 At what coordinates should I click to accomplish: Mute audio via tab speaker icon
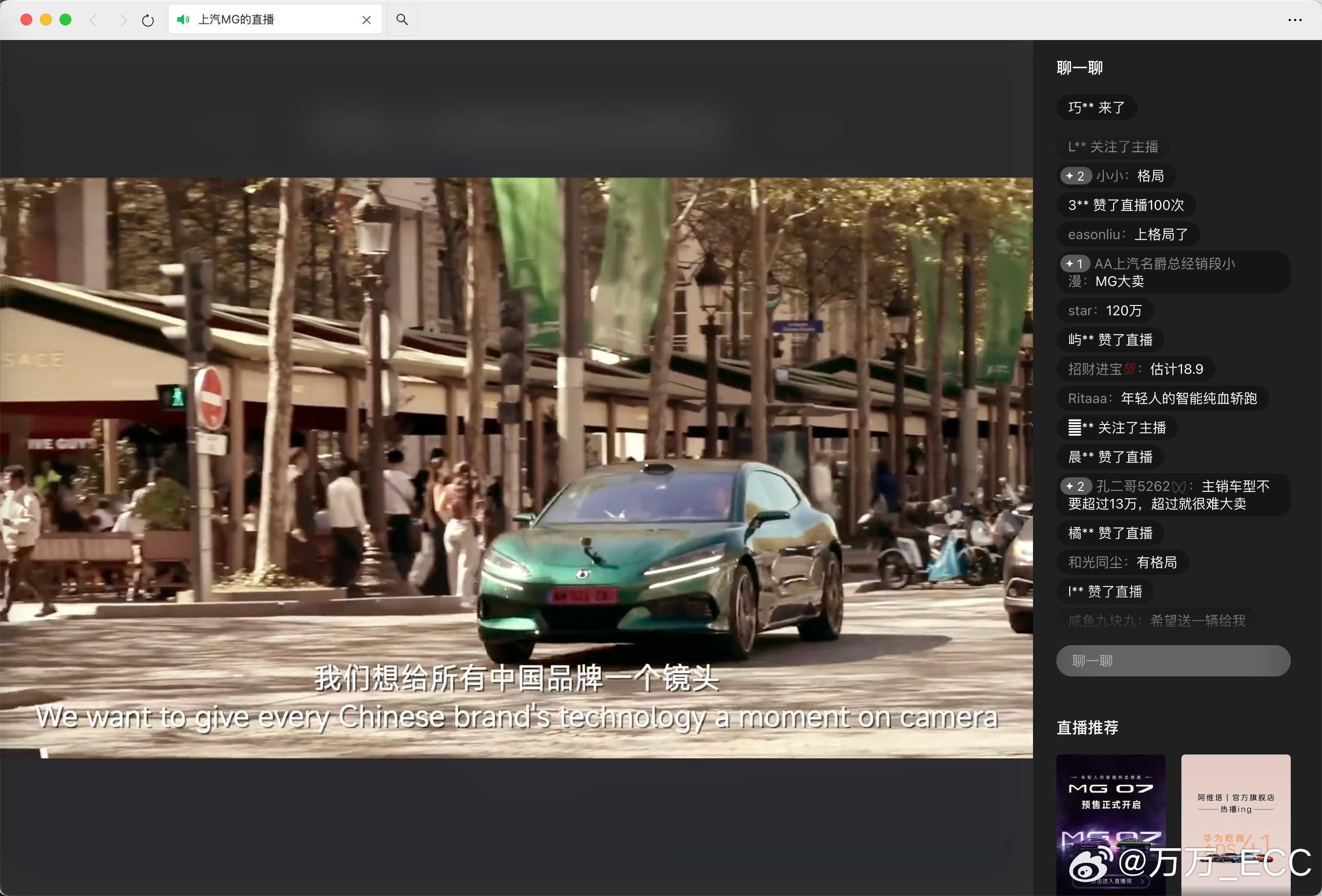(183, 20)
